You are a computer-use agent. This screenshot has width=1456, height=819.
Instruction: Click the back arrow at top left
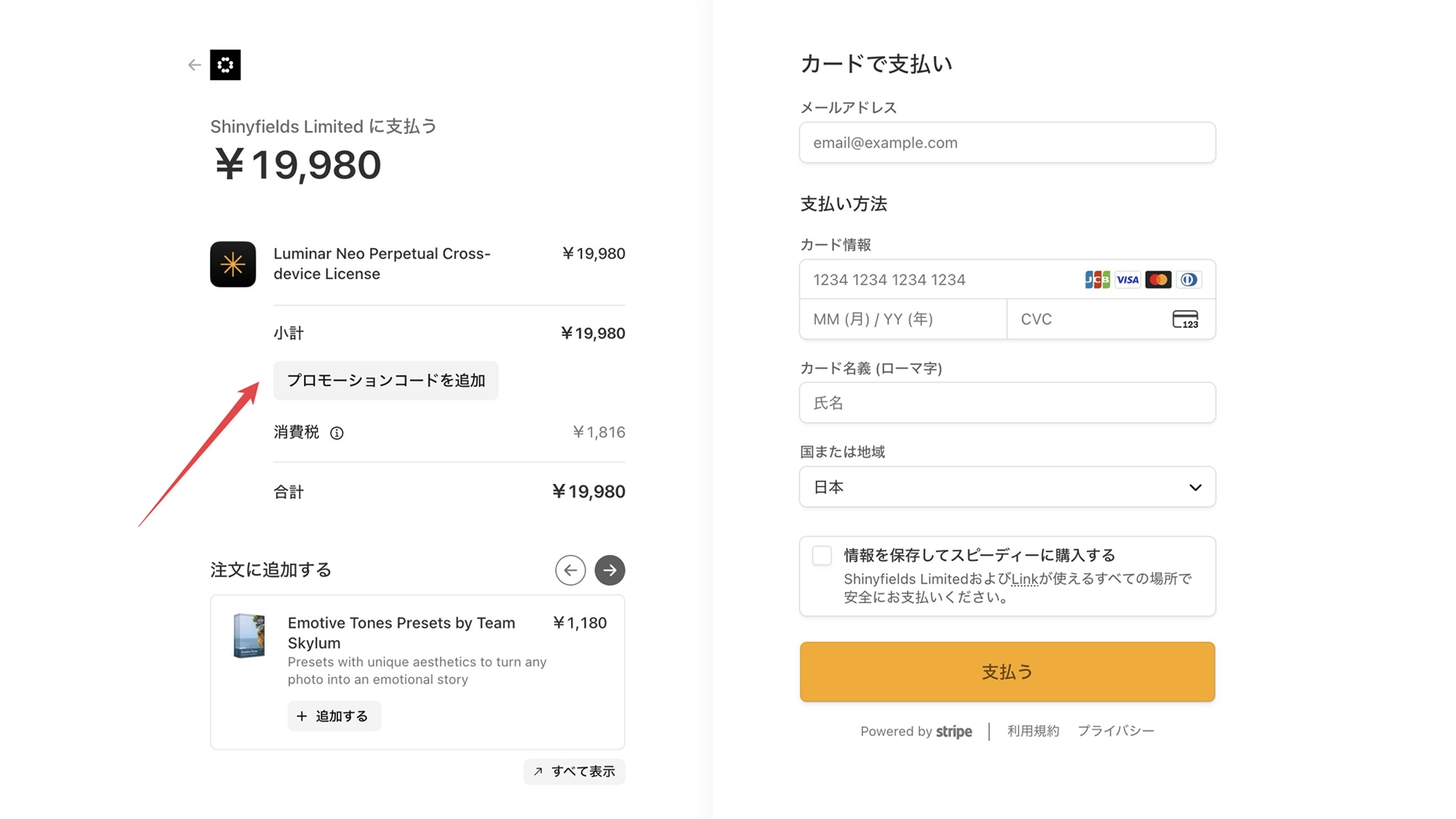194,64
